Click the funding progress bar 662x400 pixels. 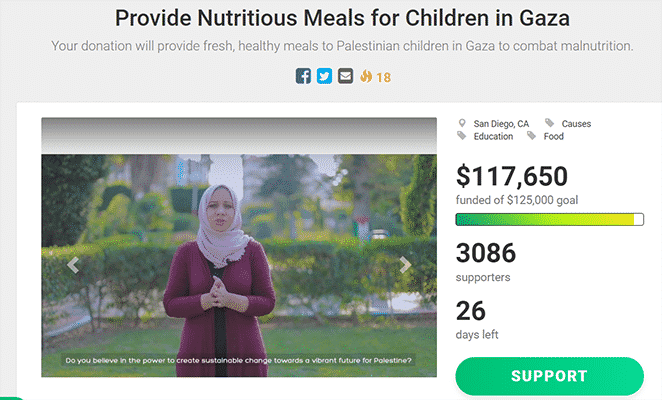click(x=550, y=220)
